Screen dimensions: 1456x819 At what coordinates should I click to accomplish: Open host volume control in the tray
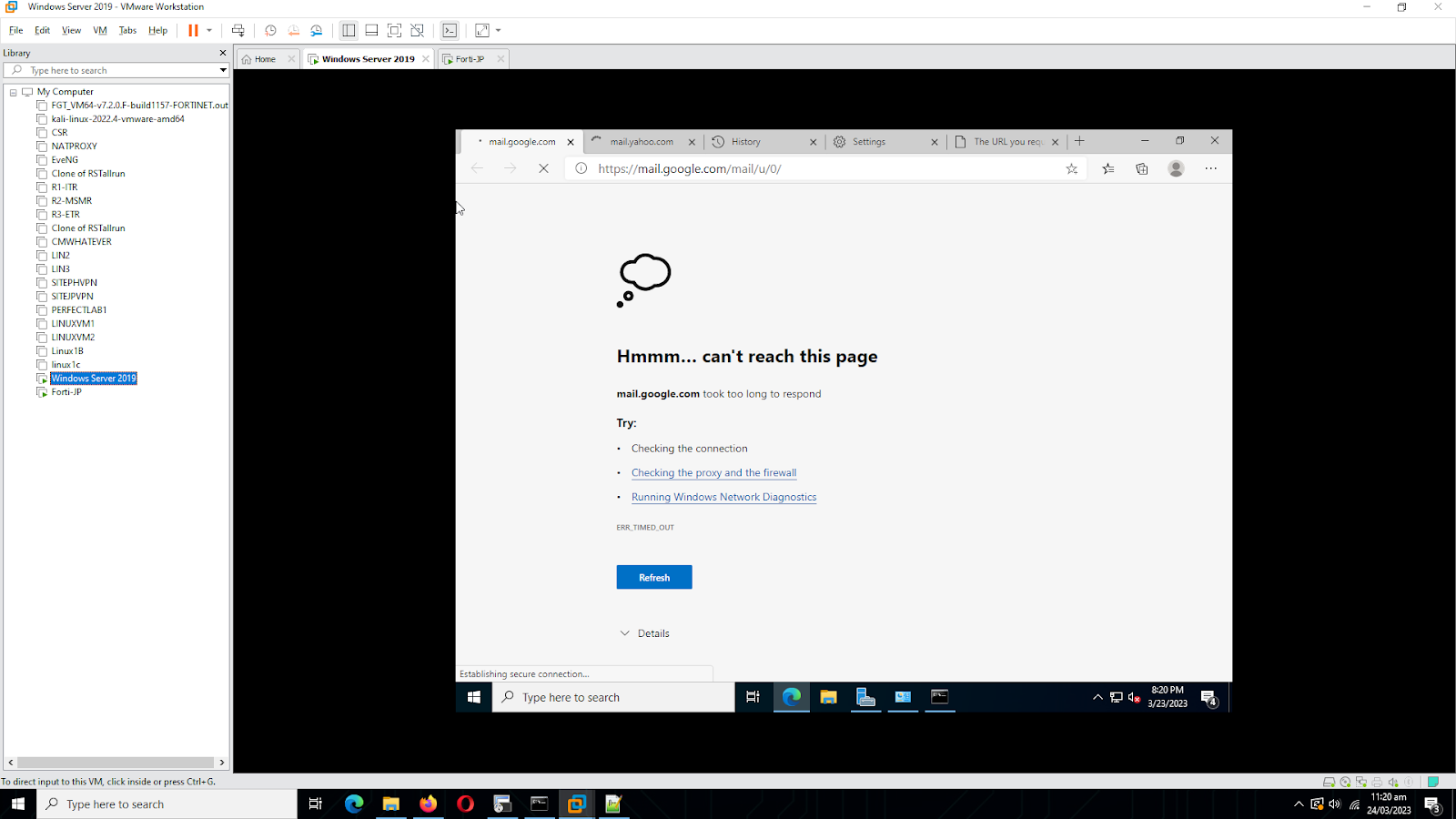click(1335, 804)
